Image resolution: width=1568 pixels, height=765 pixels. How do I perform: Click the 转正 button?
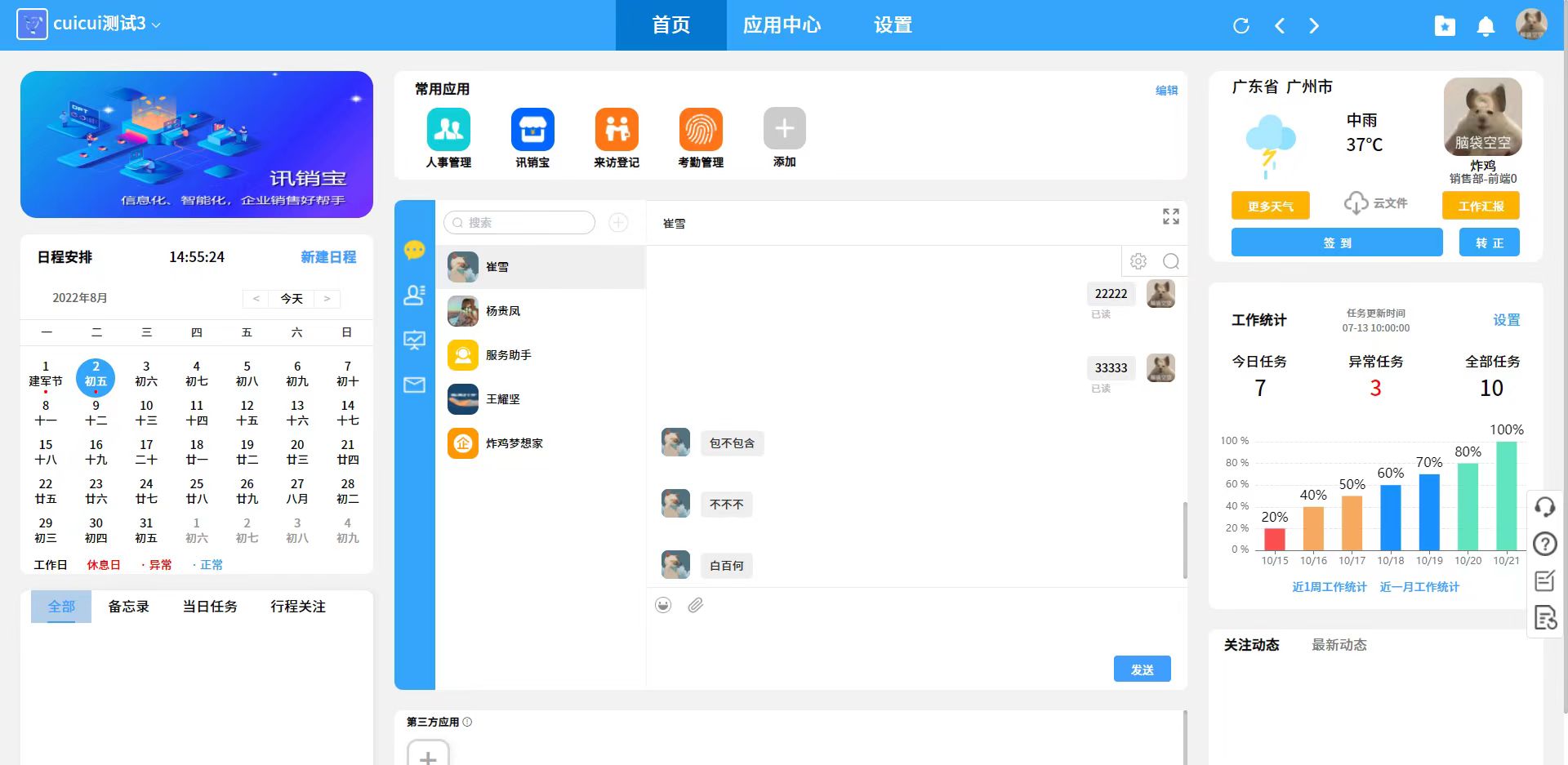[1490, 242]
